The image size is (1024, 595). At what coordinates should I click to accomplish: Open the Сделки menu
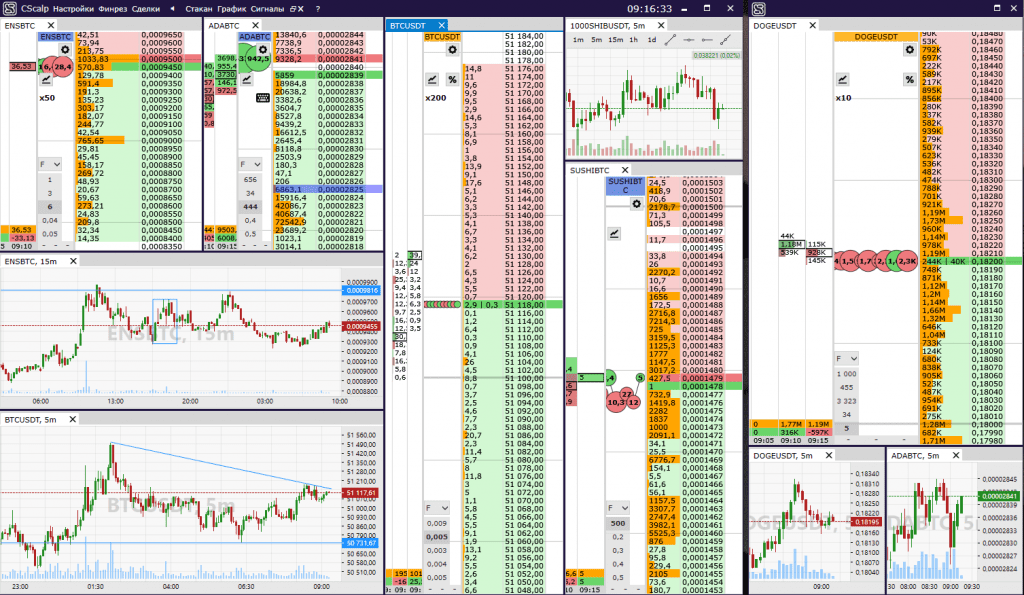146,9
